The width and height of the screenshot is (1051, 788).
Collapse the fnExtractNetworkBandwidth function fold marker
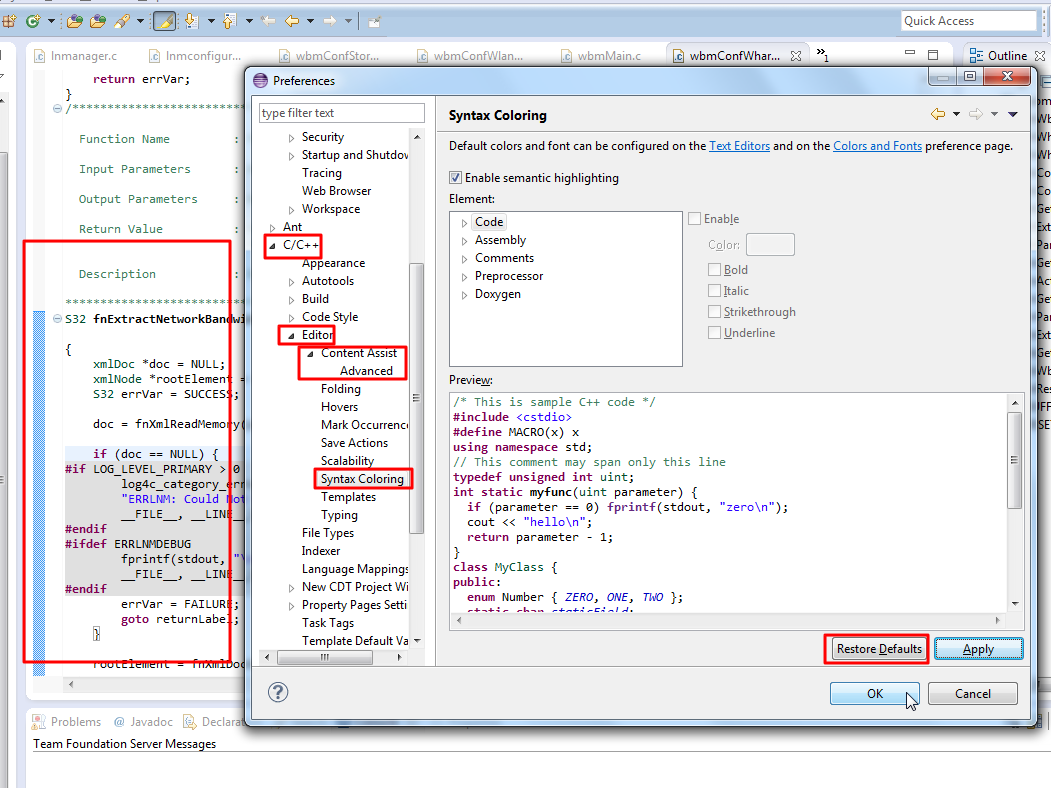click(57, 318)
